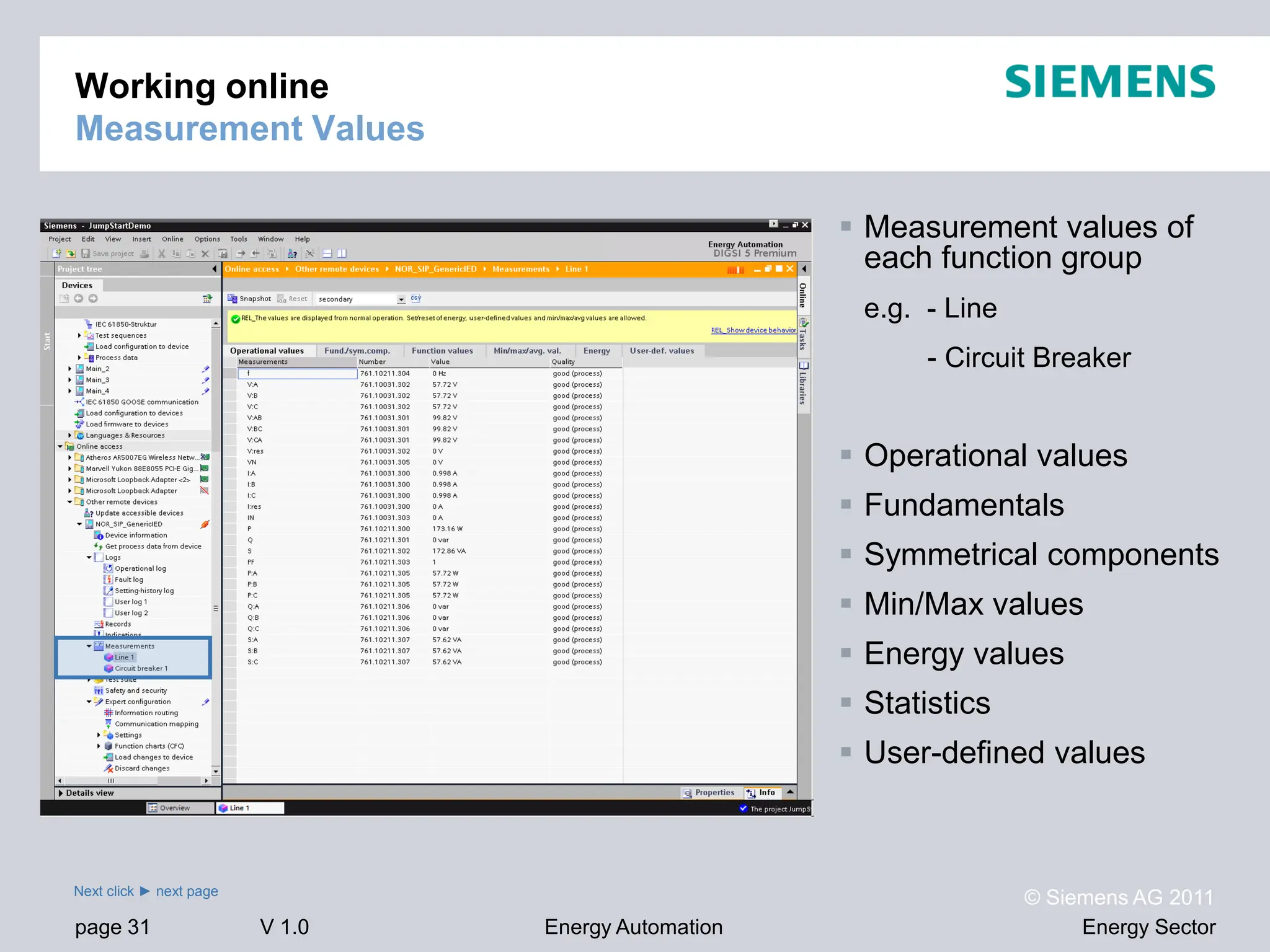Open the Options menu
Image resolution: width=1270 pixels, height=952 pixels.
[207, 239]
